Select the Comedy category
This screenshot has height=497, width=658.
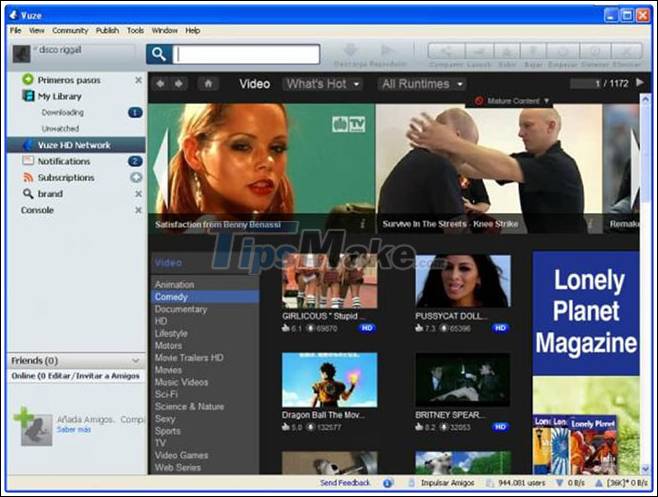pos(206,297)
